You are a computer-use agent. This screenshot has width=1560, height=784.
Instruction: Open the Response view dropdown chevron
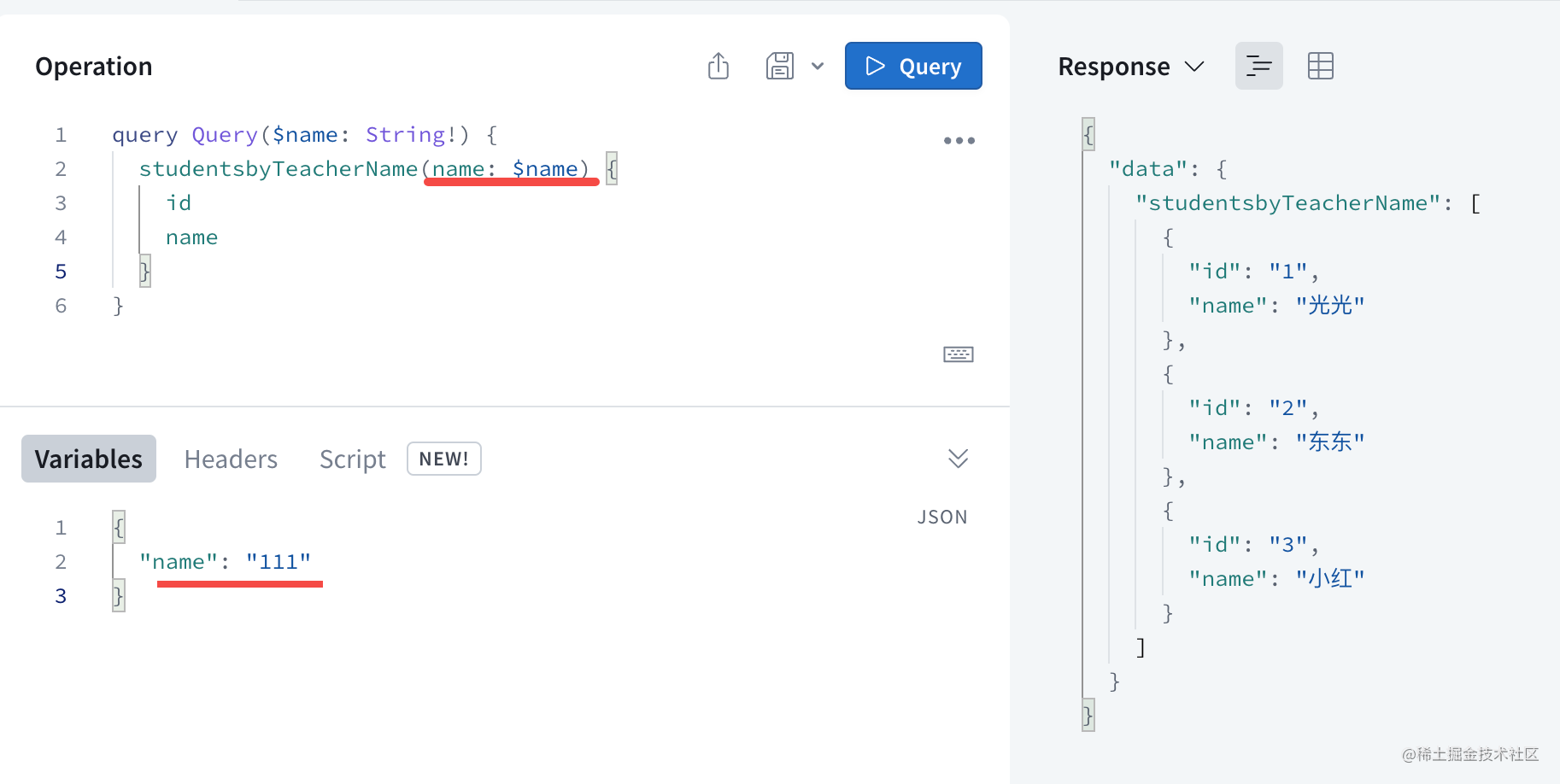click(x=1195, y=66)
